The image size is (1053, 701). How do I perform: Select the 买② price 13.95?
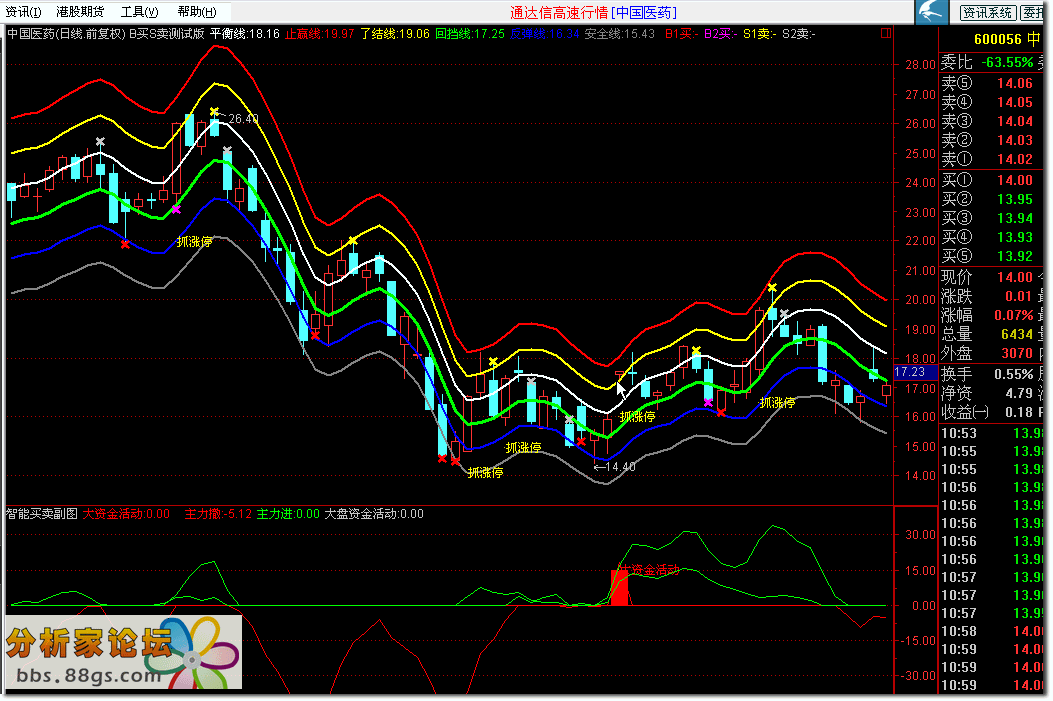tap(1014, 199)
